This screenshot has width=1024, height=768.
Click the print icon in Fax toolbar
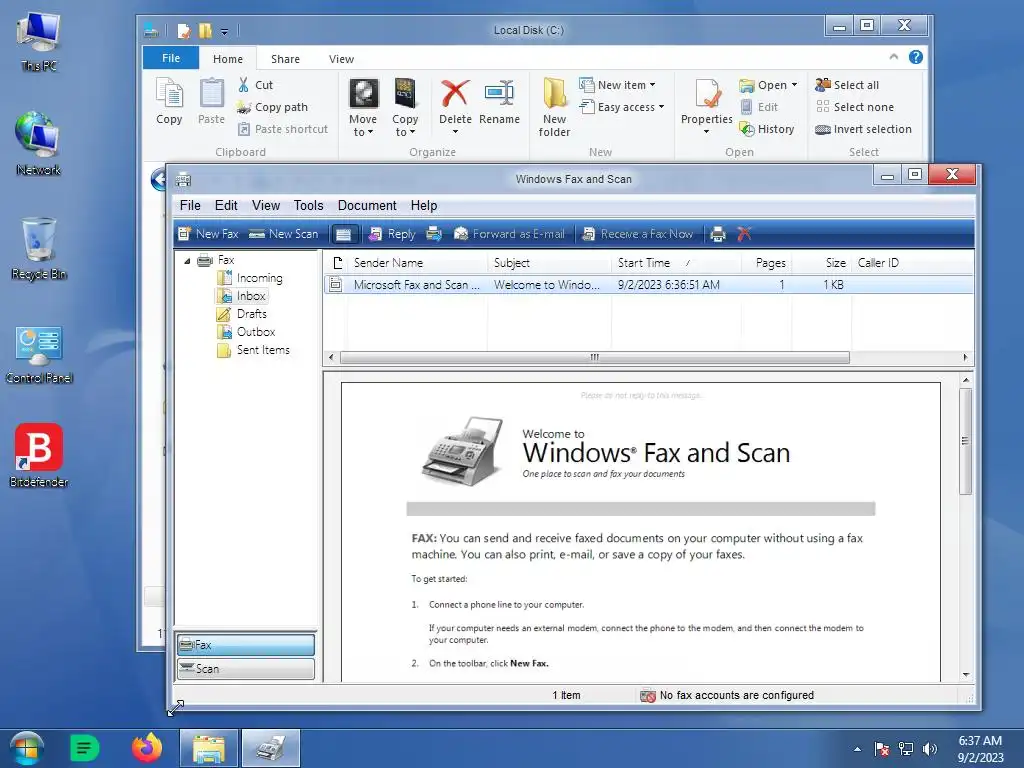718,234
